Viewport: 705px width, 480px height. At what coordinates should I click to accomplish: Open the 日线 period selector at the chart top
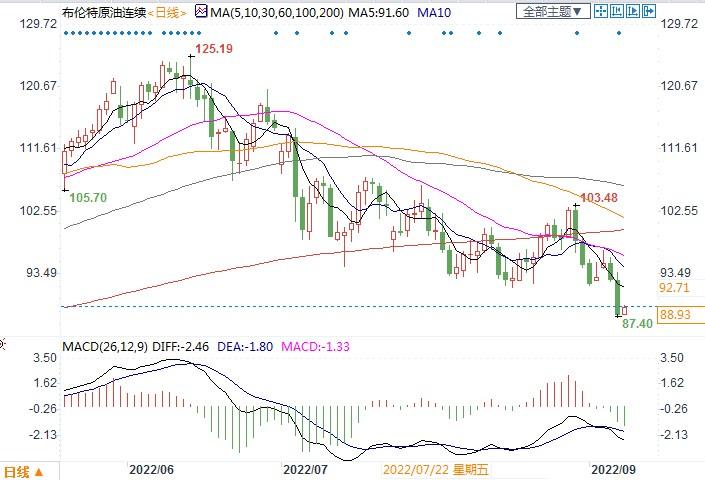167,13
